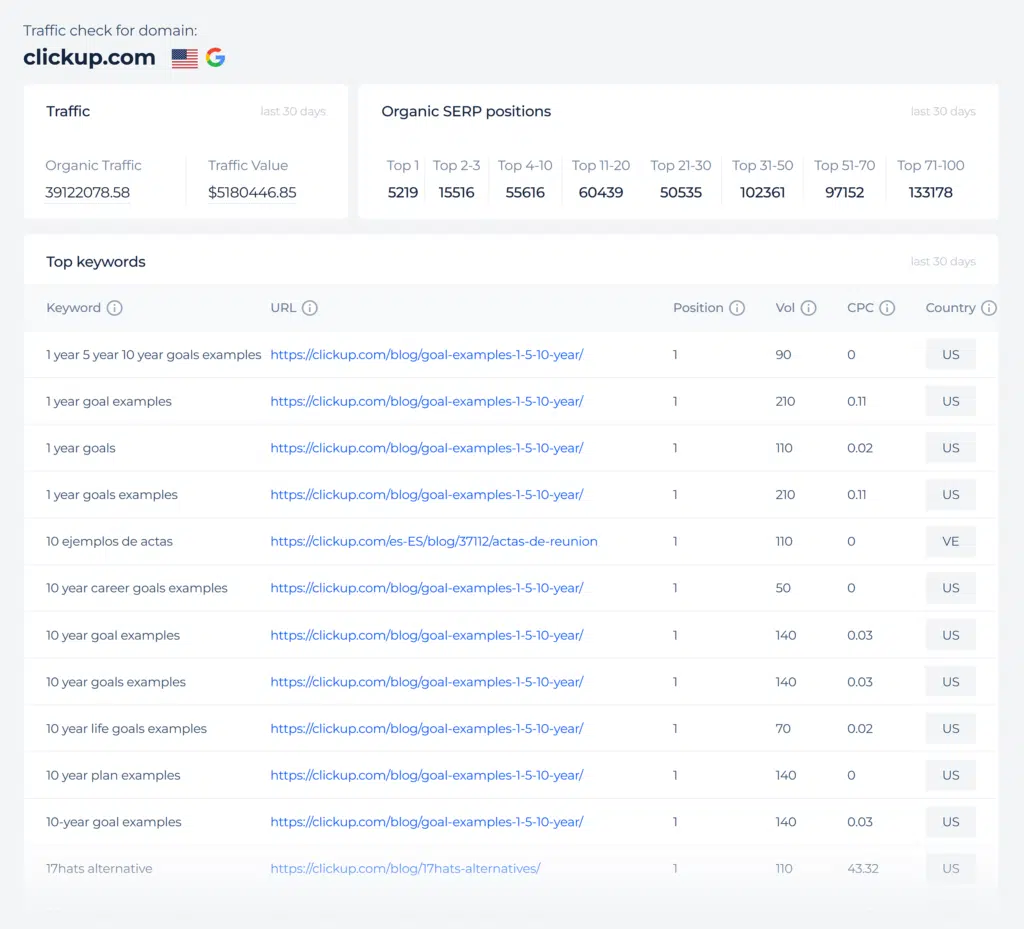1024x929 pixels.
Task: Click the US flag icon near clickup.com
Action: coord(185,58)
